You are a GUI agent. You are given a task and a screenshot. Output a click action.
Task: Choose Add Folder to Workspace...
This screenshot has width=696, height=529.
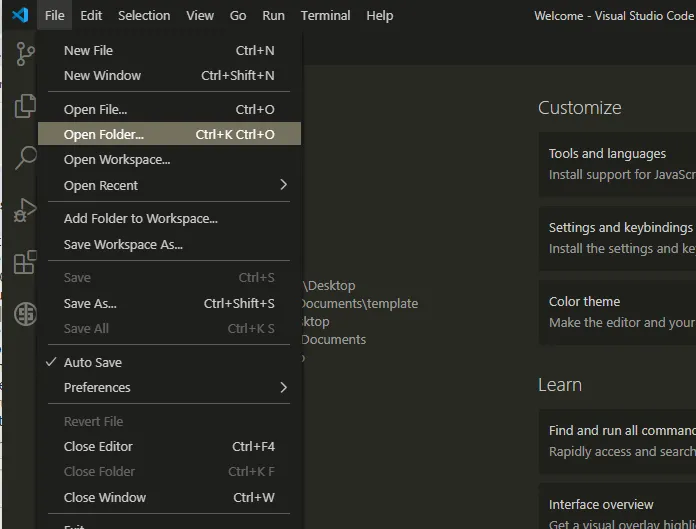click(169, 219)
